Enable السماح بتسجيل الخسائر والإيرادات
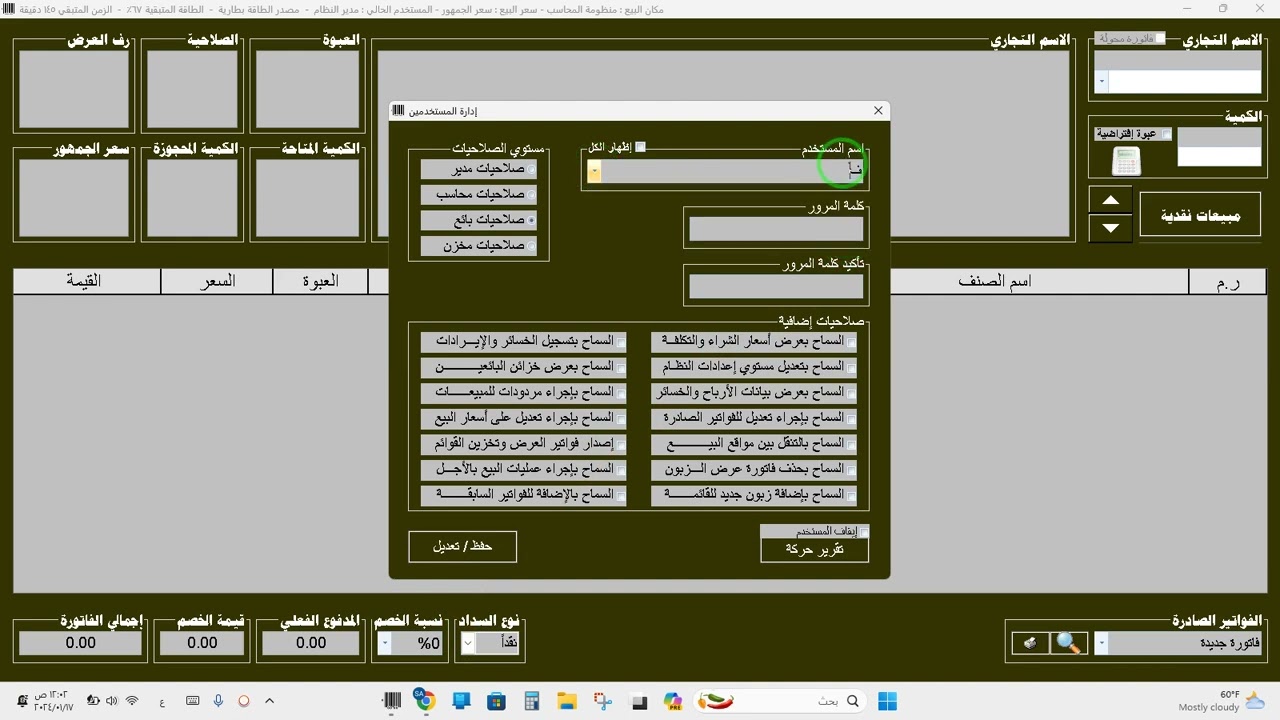 [524, 341]
